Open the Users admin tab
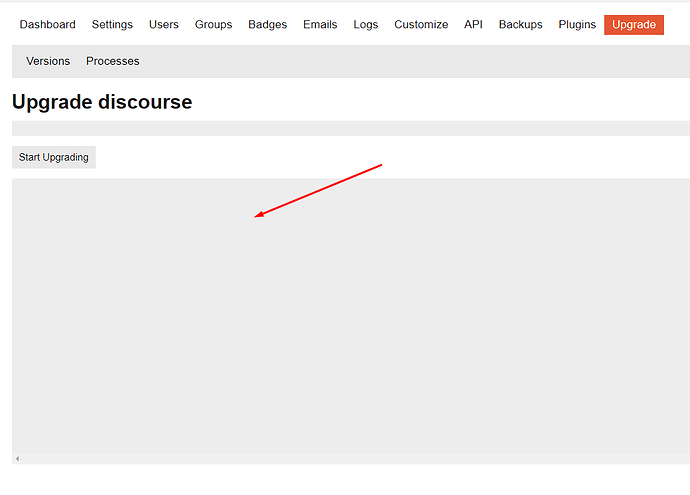 click(x=164, y=25)
